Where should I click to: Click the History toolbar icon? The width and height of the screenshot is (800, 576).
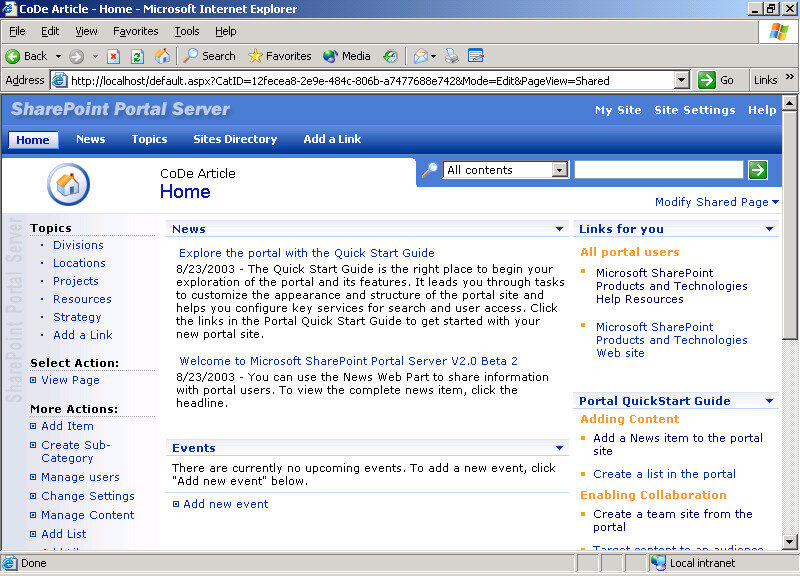pos(390,56)
